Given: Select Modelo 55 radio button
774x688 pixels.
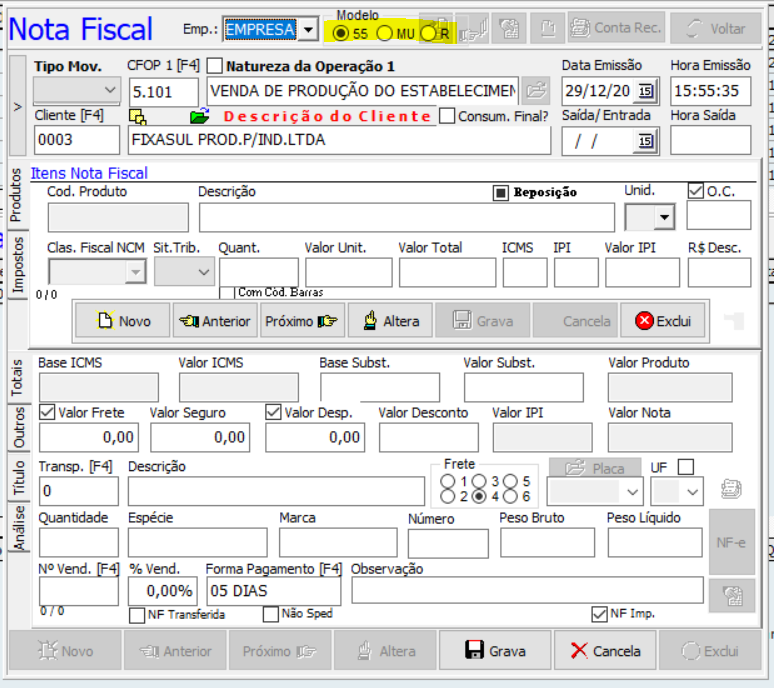Looking at the screenshot, I should coord(342,34).
